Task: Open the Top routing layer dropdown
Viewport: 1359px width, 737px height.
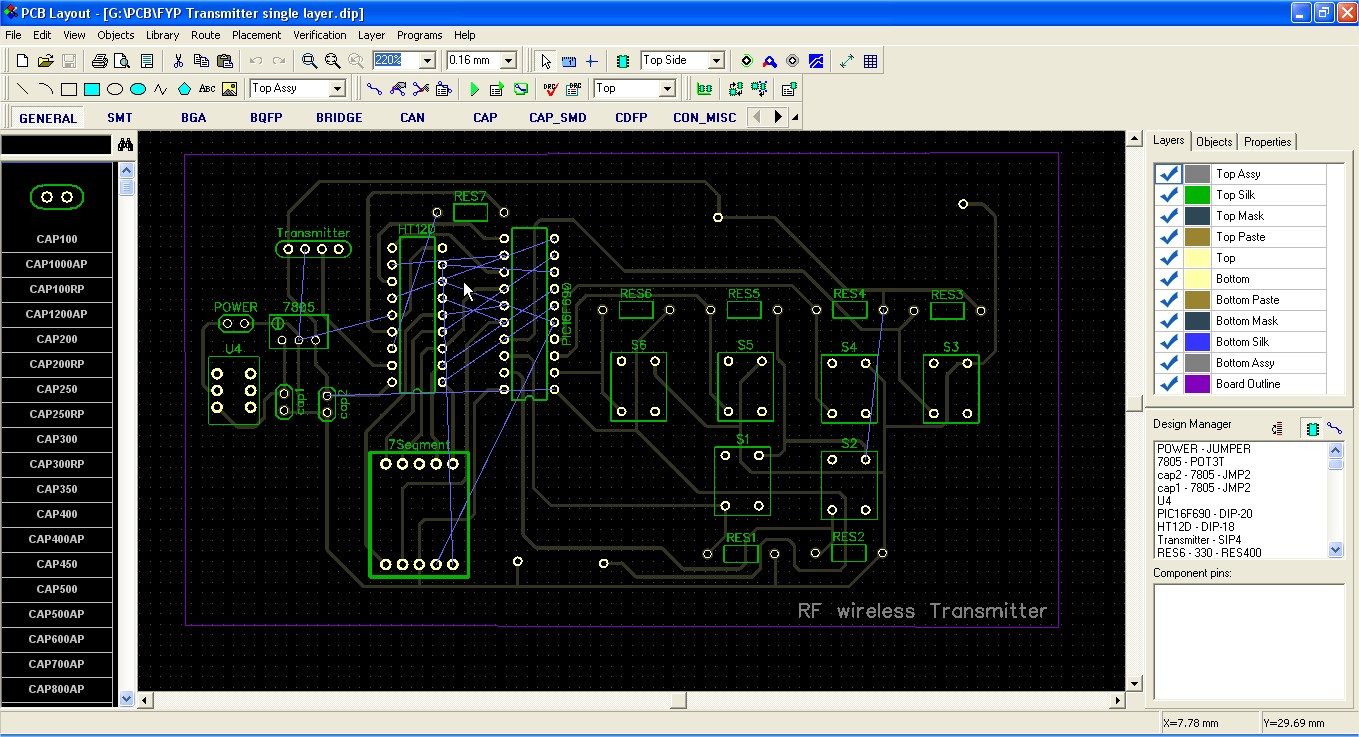Action: point(668,89)
